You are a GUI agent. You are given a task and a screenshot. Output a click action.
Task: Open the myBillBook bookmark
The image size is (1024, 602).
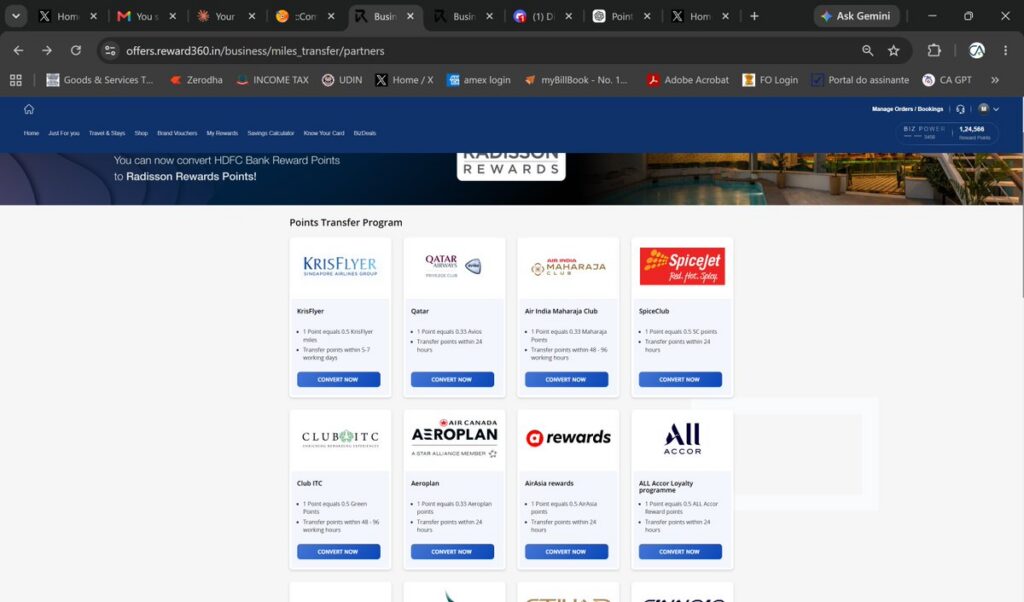[x=575, y=80]
